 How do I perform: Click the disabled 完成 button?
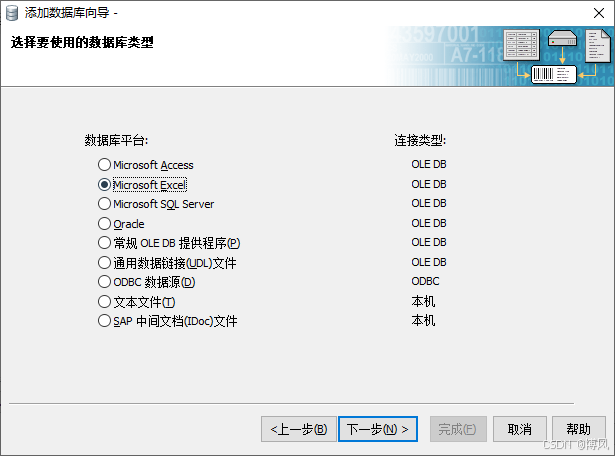click(x=458, y=429)
